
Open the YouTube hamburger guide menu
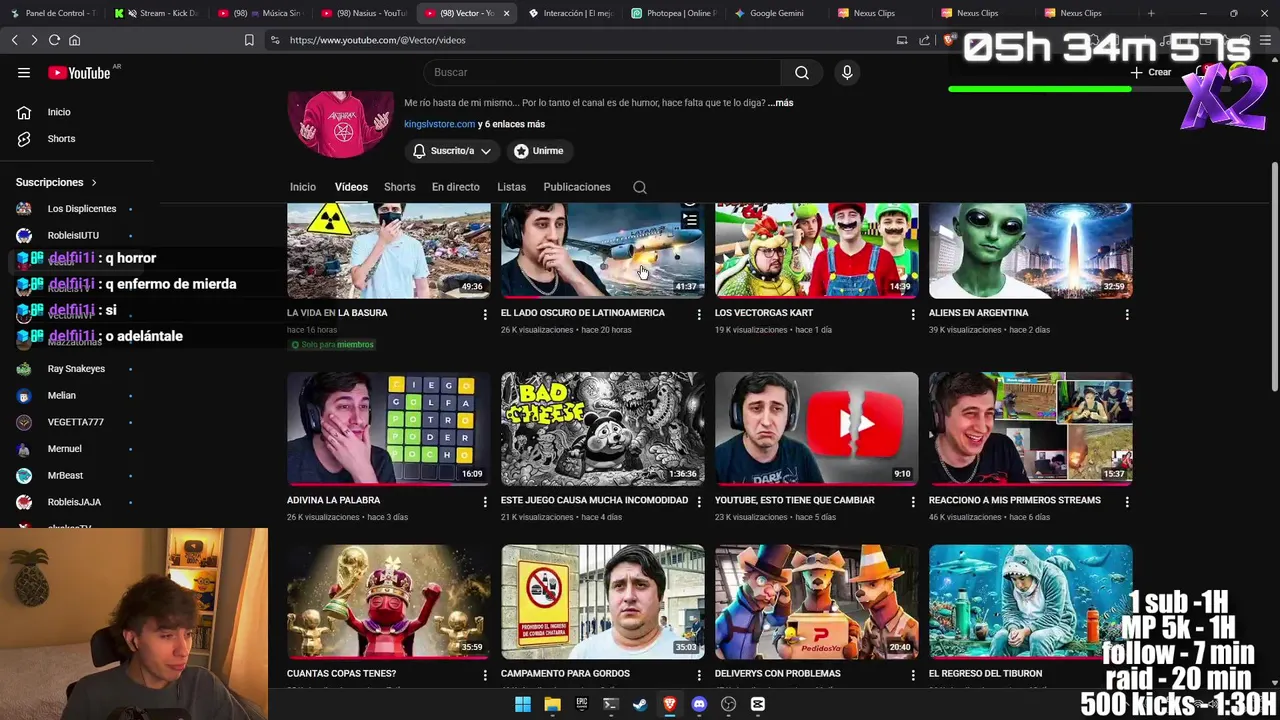[x=24, y=72]
